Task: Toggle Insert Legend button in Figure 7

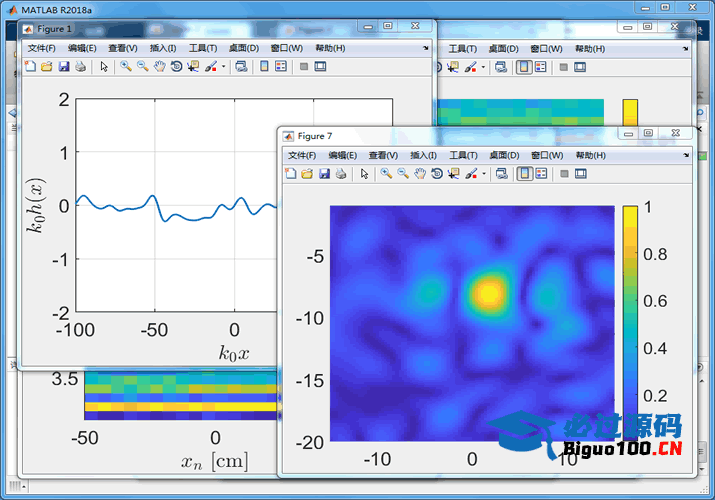Action: [541, 174]
